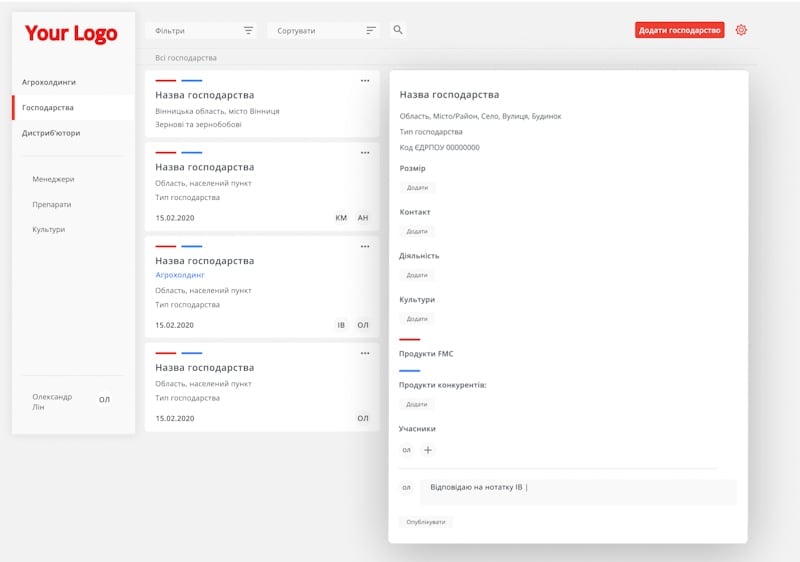This screenshot has width=800, height=562.
Task: Click the ІВ avatar badge on card
Action: pyautogui.click(x=341, y=325)
